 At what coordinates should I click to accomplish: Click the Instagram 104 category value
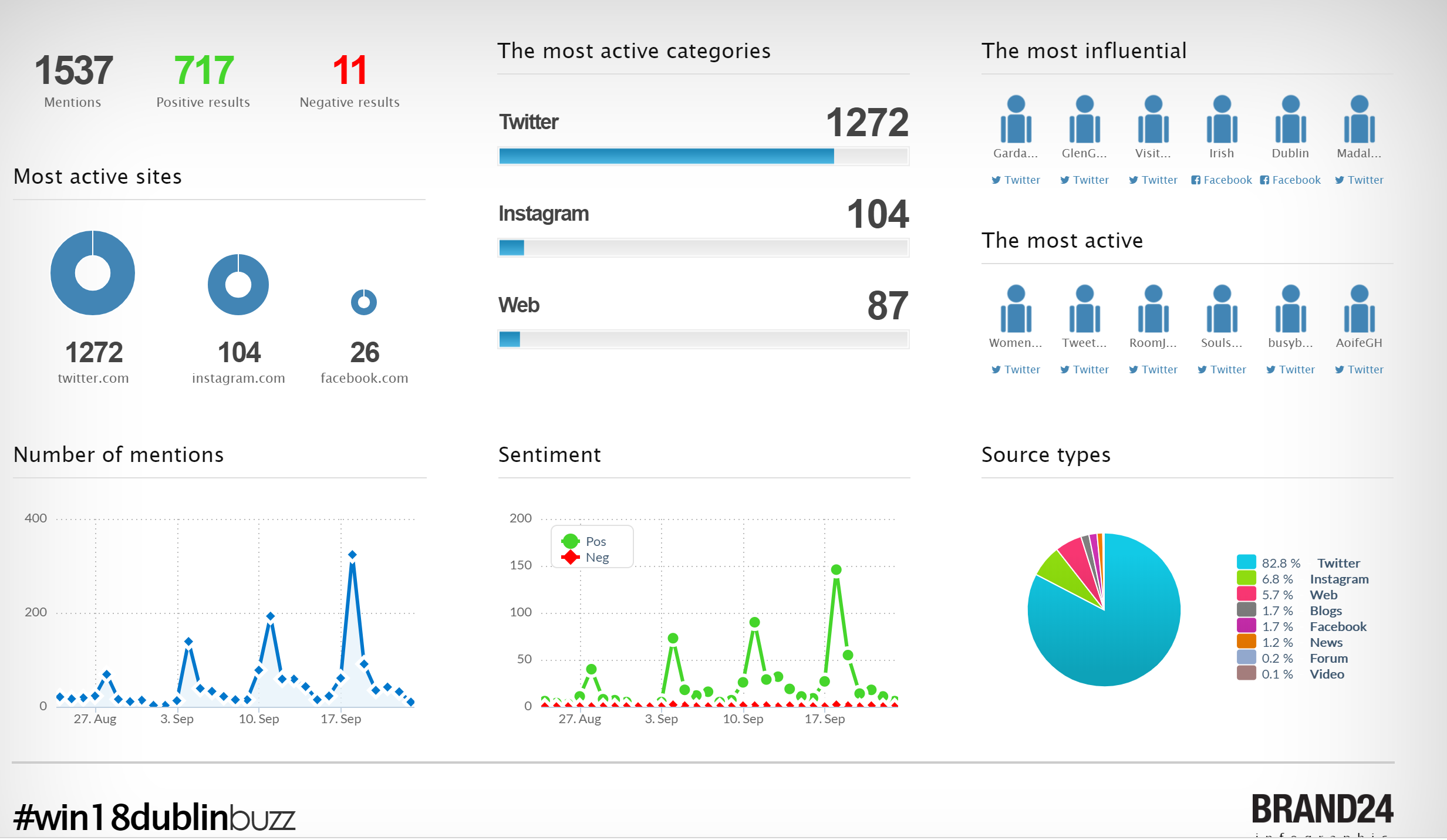click(x=878, y=214)
